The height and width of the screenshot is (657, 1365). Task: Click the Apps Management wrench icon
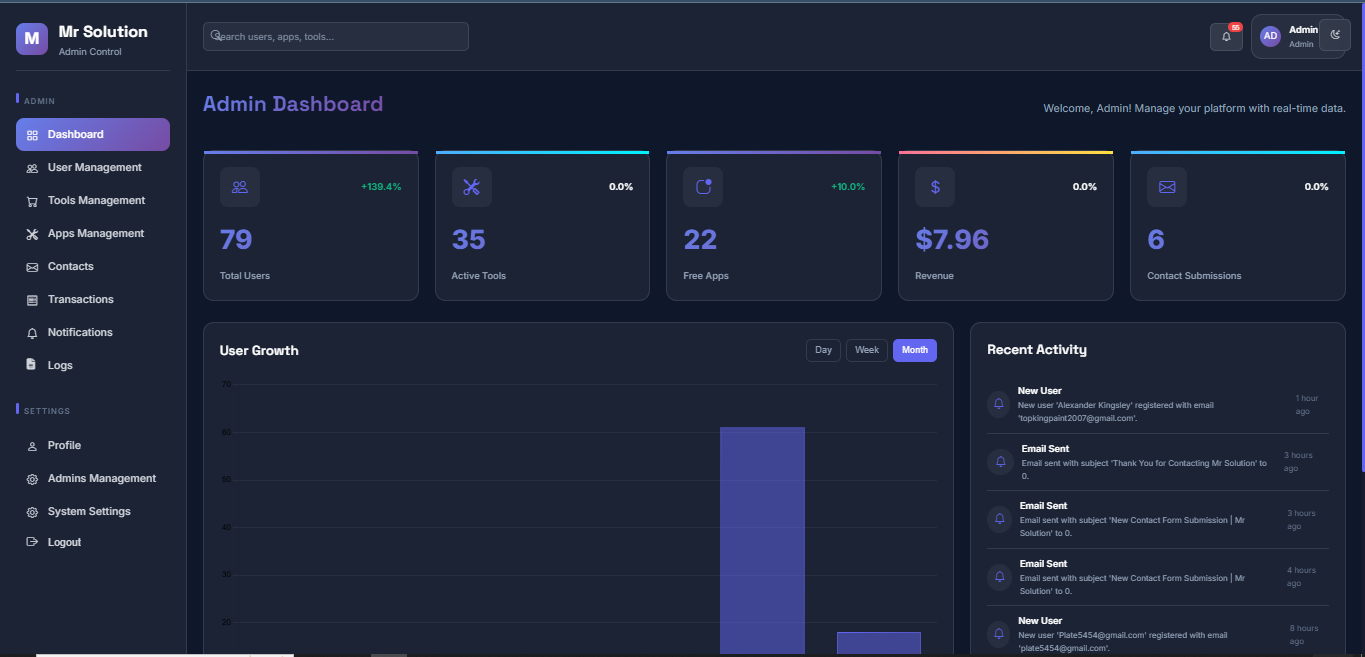(32, 234)
